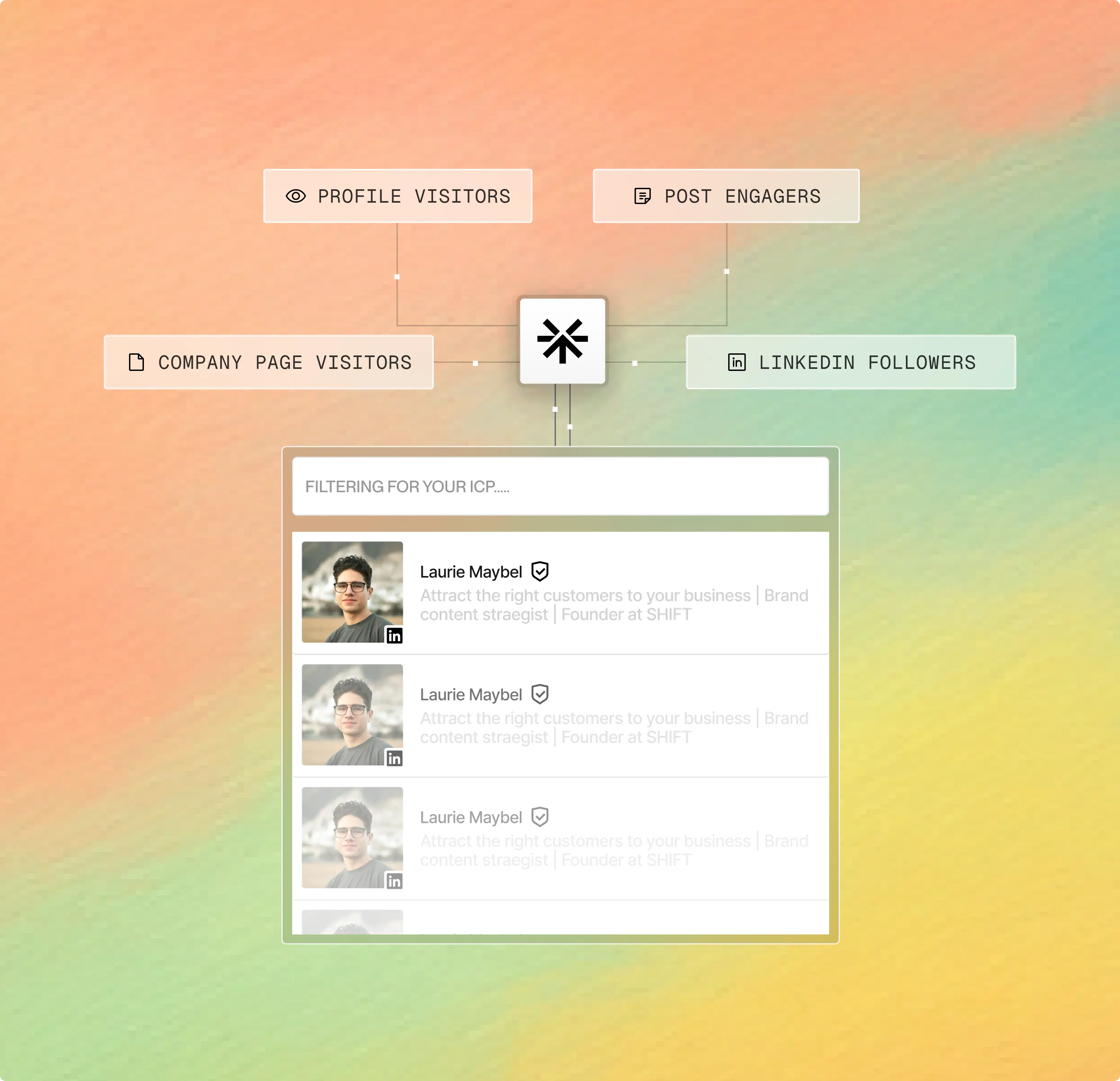The height and width of the screenshot is (1081, 1120).
Task: Click the LinkedIn icon beside LinkedIn Followers
Action: (737, 362)
